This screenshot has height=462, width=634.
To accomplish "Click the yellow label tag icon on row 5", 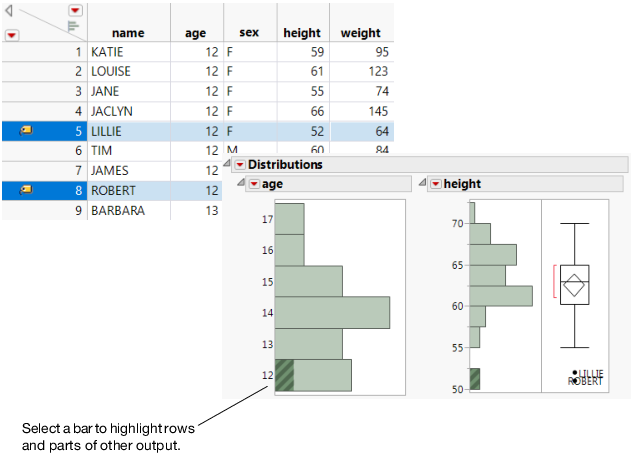I will point(27,130).
